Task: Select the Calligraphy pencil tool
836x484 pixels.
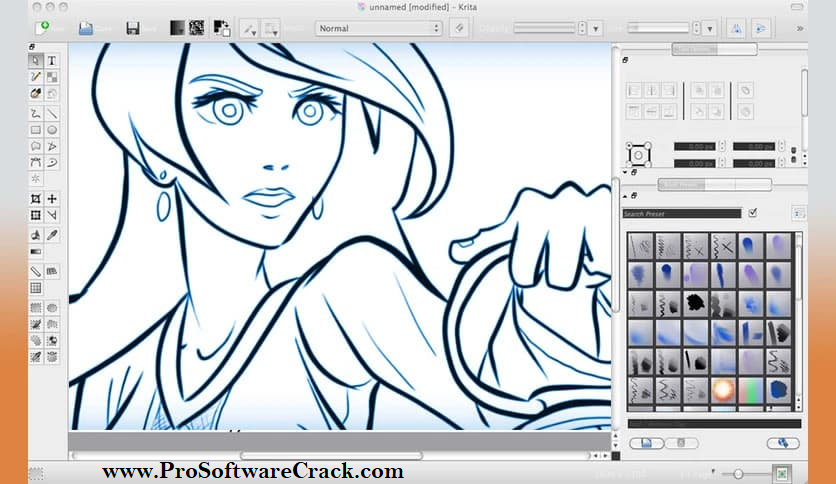Action: (x=36, y=77)
